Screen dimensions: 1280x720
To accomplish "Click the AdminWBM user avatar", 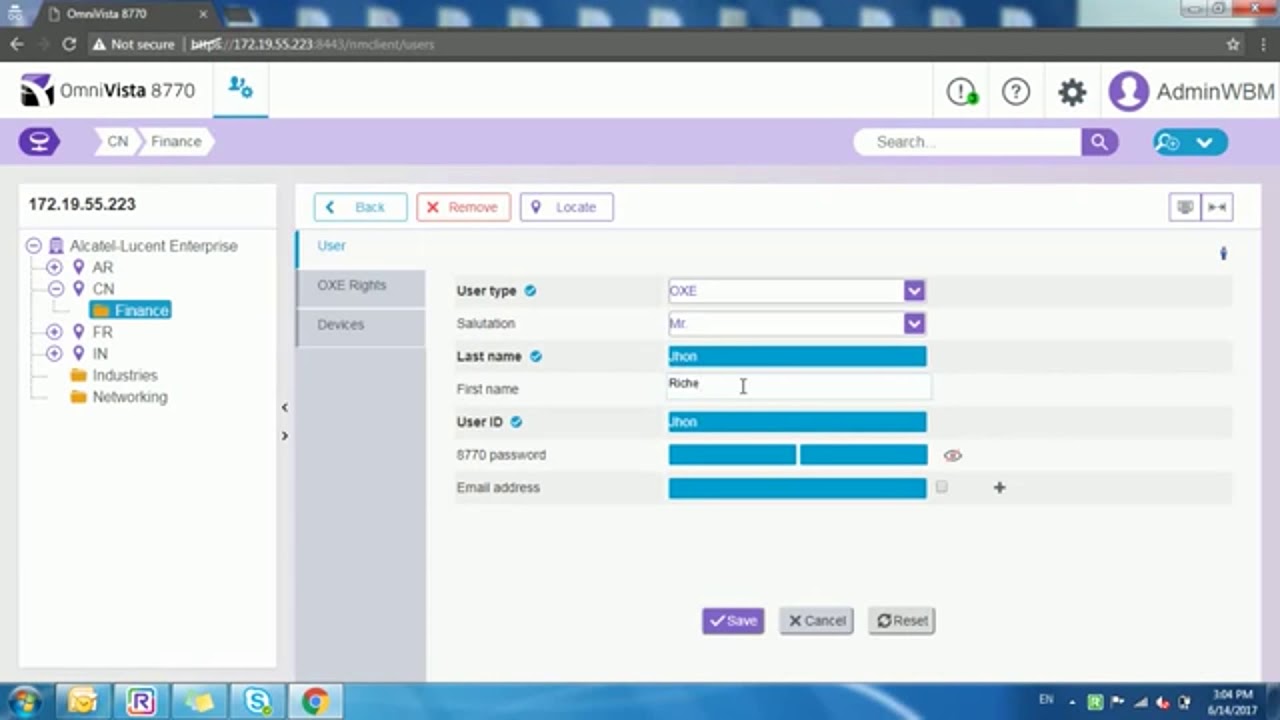I will [x=1128, y=92].
